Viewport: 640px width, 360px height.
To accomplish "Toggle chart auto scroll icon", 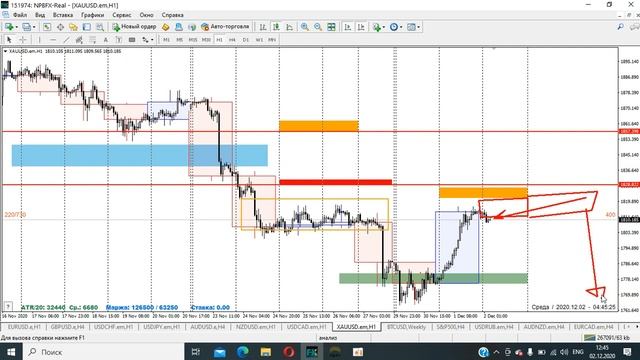I will (x=348, y=27).
